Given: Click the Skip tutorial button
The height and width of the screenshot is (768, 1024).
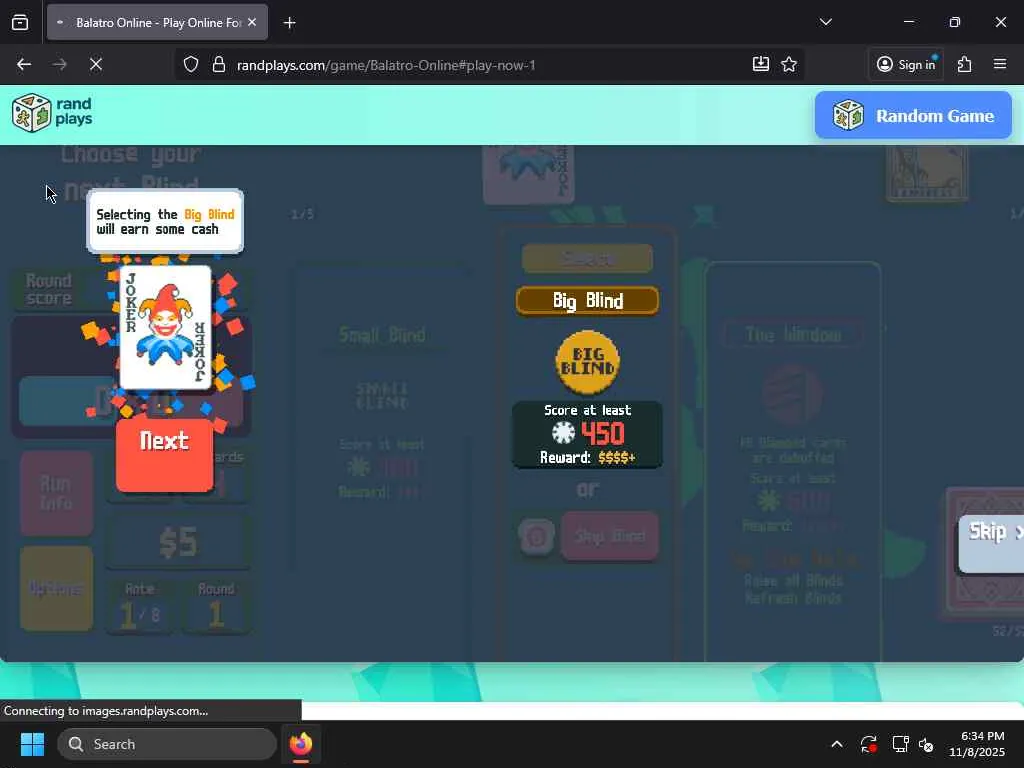Looking at the screenshot, I should (x=991, y=543).
